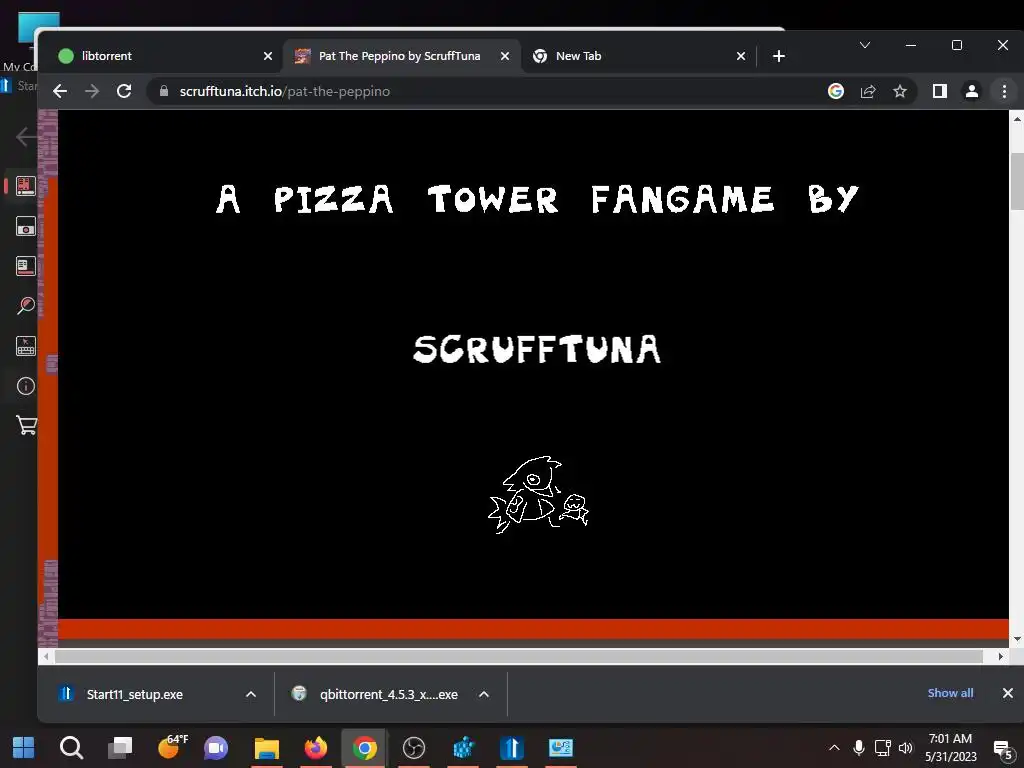The width and height of the screenshot is (1024, 768).
Task: Open the Windows Start menu
Action: [x=24, y=748]
